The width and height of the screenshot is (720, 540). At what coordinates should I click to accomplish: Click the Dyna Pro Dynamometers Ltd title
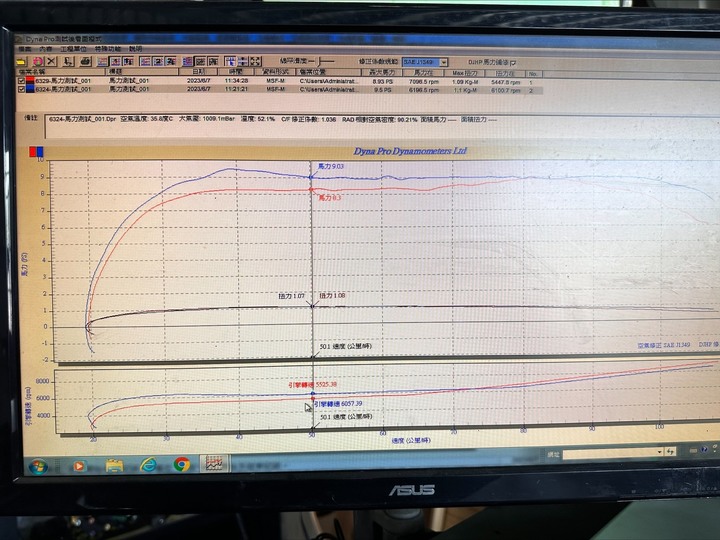(410, 151)
